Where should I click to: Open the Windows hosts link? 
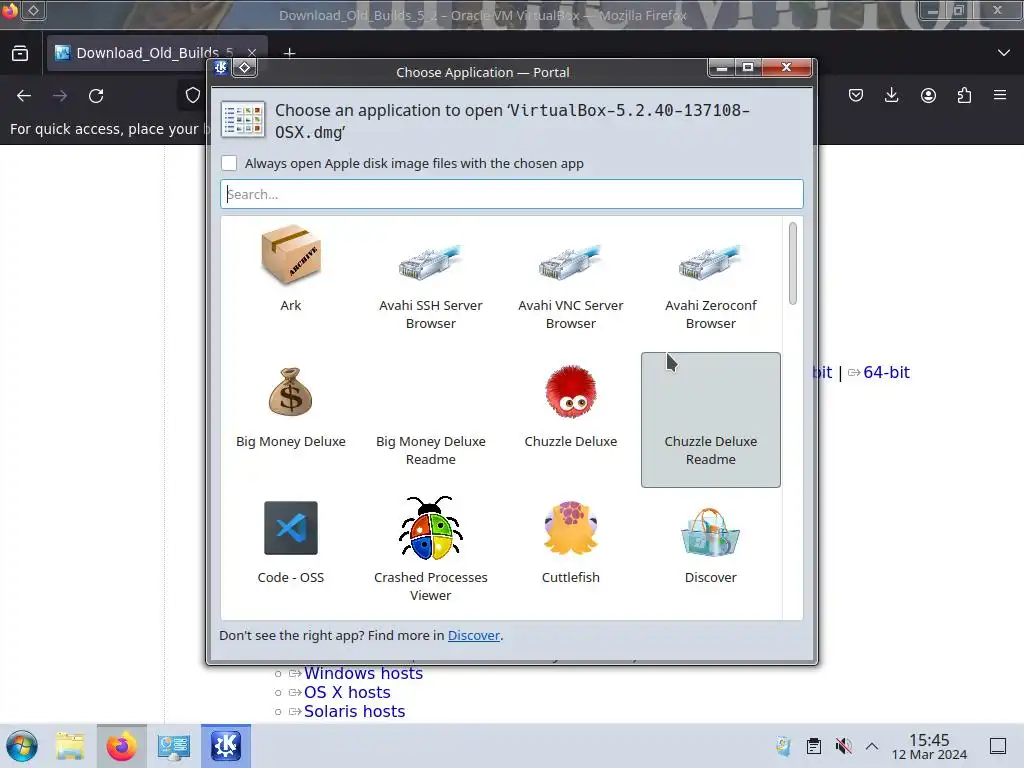pyautogui.click(x=363, y=673)
